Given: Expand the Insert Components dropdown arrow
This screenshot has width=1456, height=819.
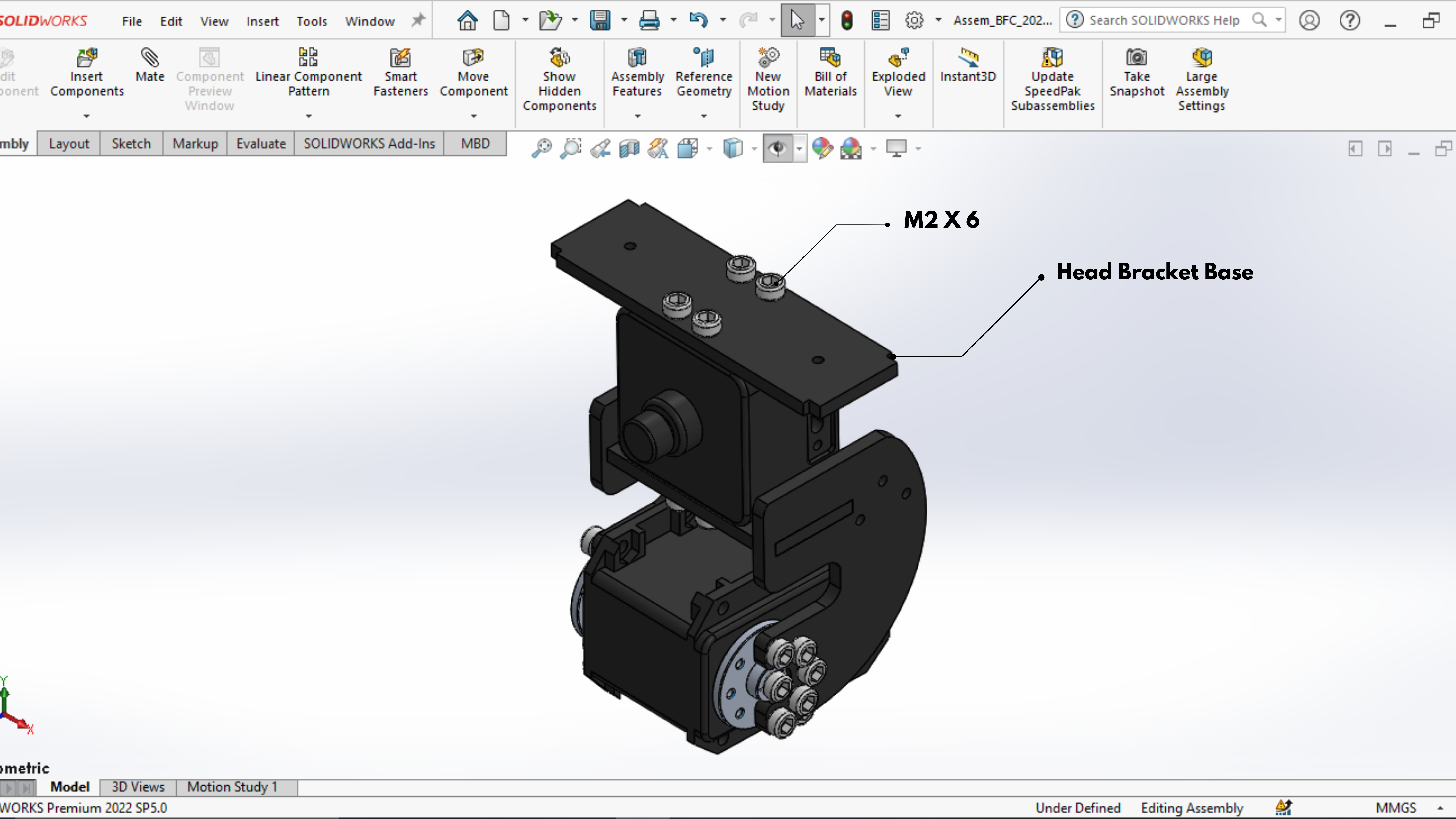Looking at the screenshot, I should (x=86, y=116).
